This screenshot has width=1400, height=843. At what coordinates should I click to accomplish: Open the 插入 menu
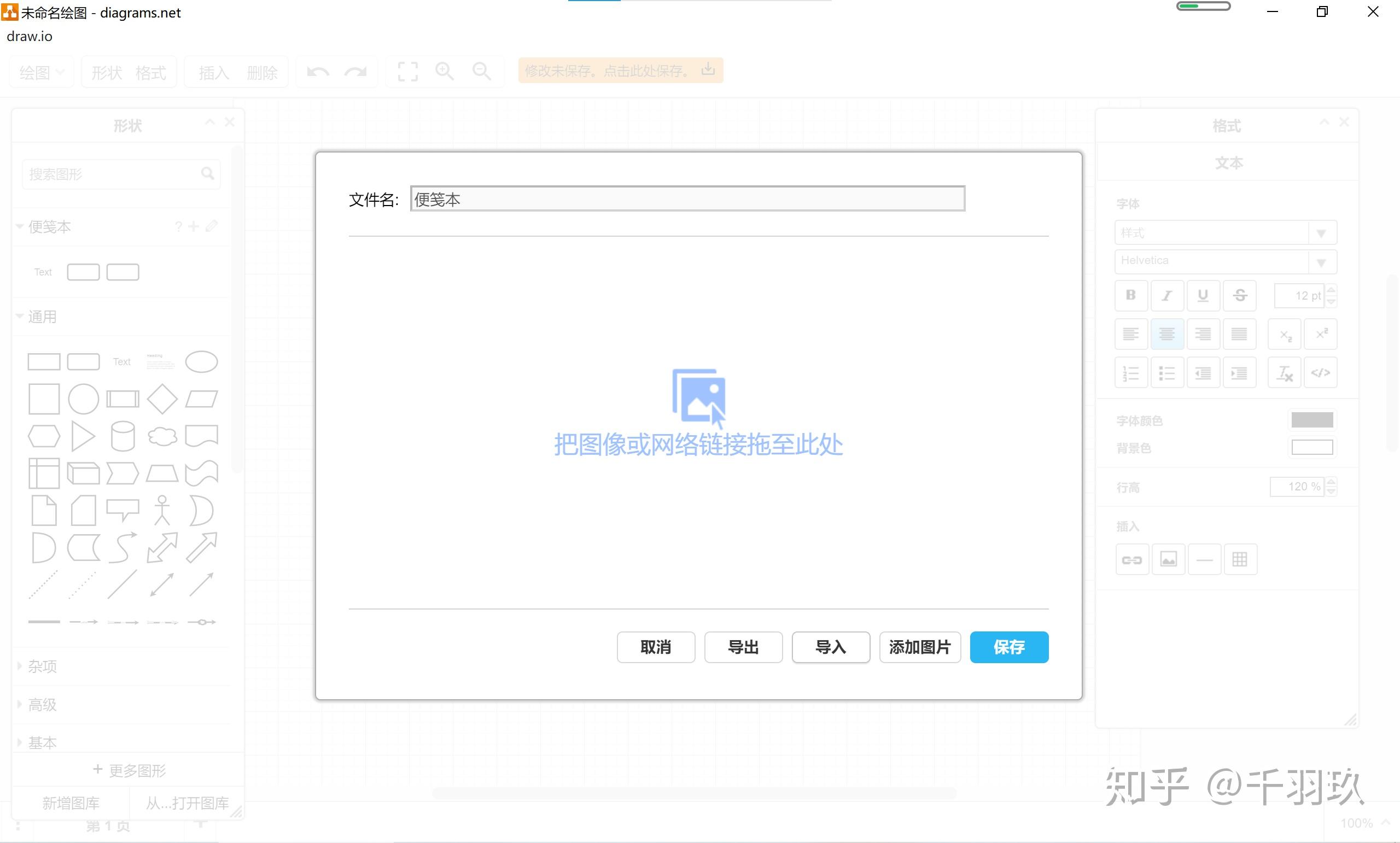(214, 72)
